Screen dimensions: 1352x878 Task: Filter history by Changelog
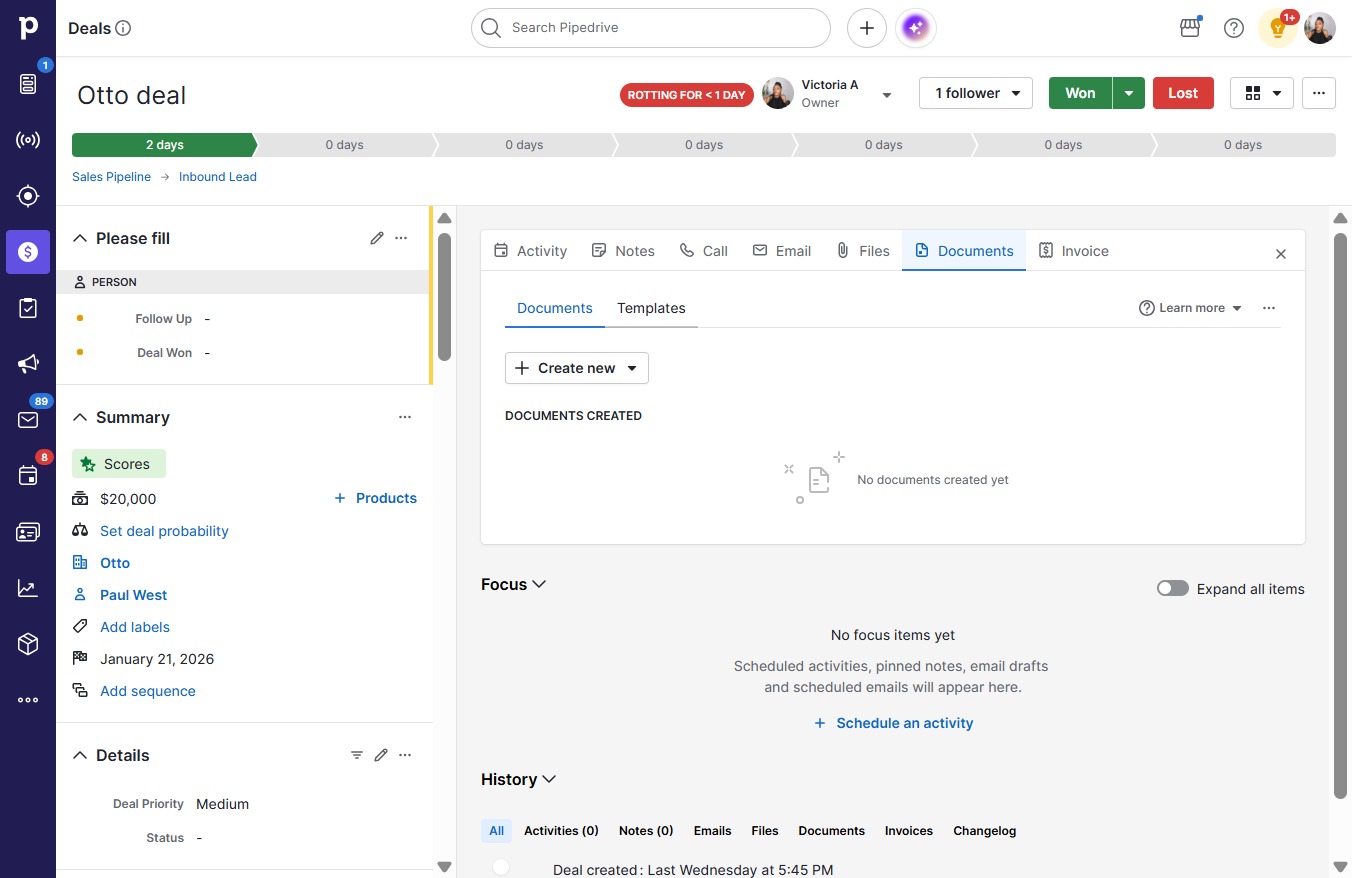coord(984,831)
